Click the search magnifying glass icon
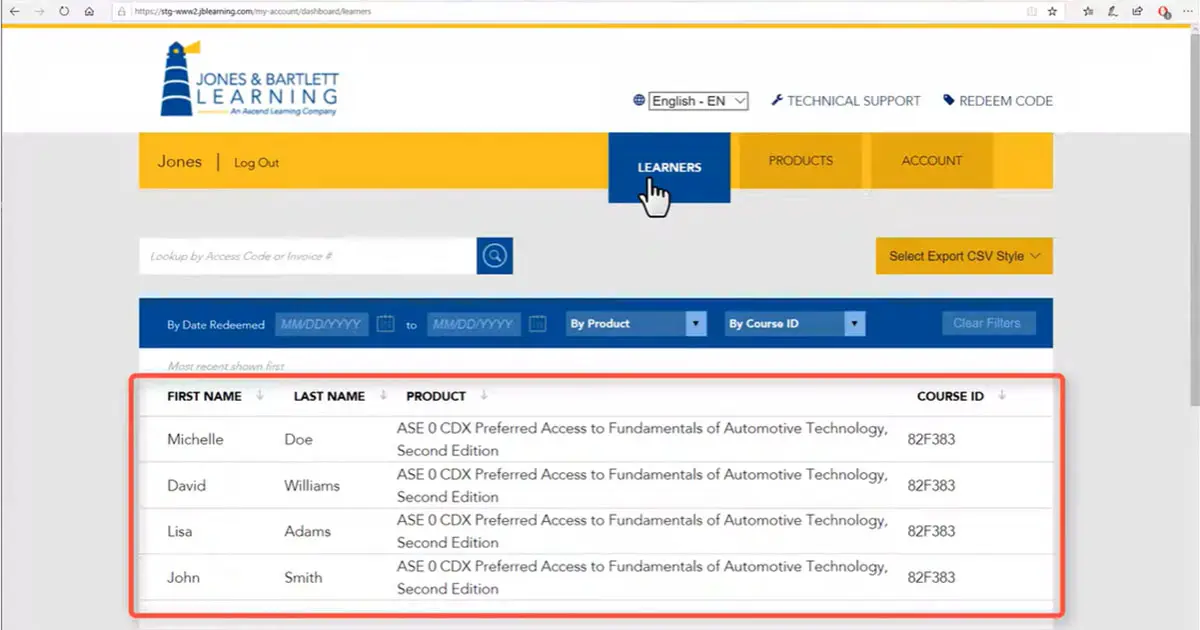The width and height of the screenshot is (1200, 630). (x=494, y=255)
